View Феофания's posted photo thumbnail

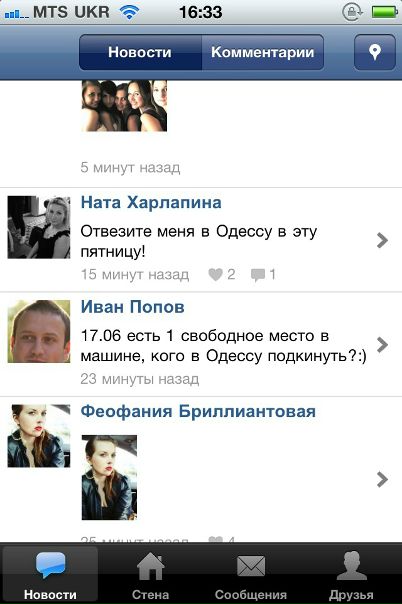pos(109,477)
